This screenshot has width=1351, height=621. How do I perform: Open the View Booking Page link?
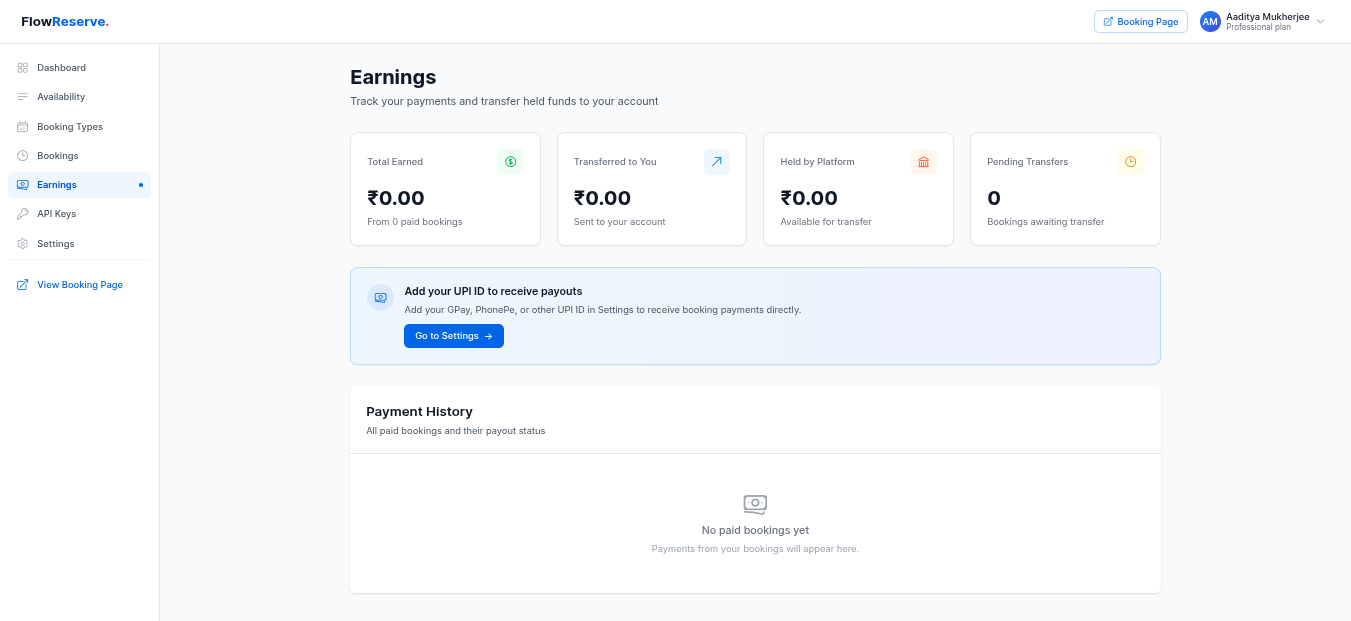point(79,284)
